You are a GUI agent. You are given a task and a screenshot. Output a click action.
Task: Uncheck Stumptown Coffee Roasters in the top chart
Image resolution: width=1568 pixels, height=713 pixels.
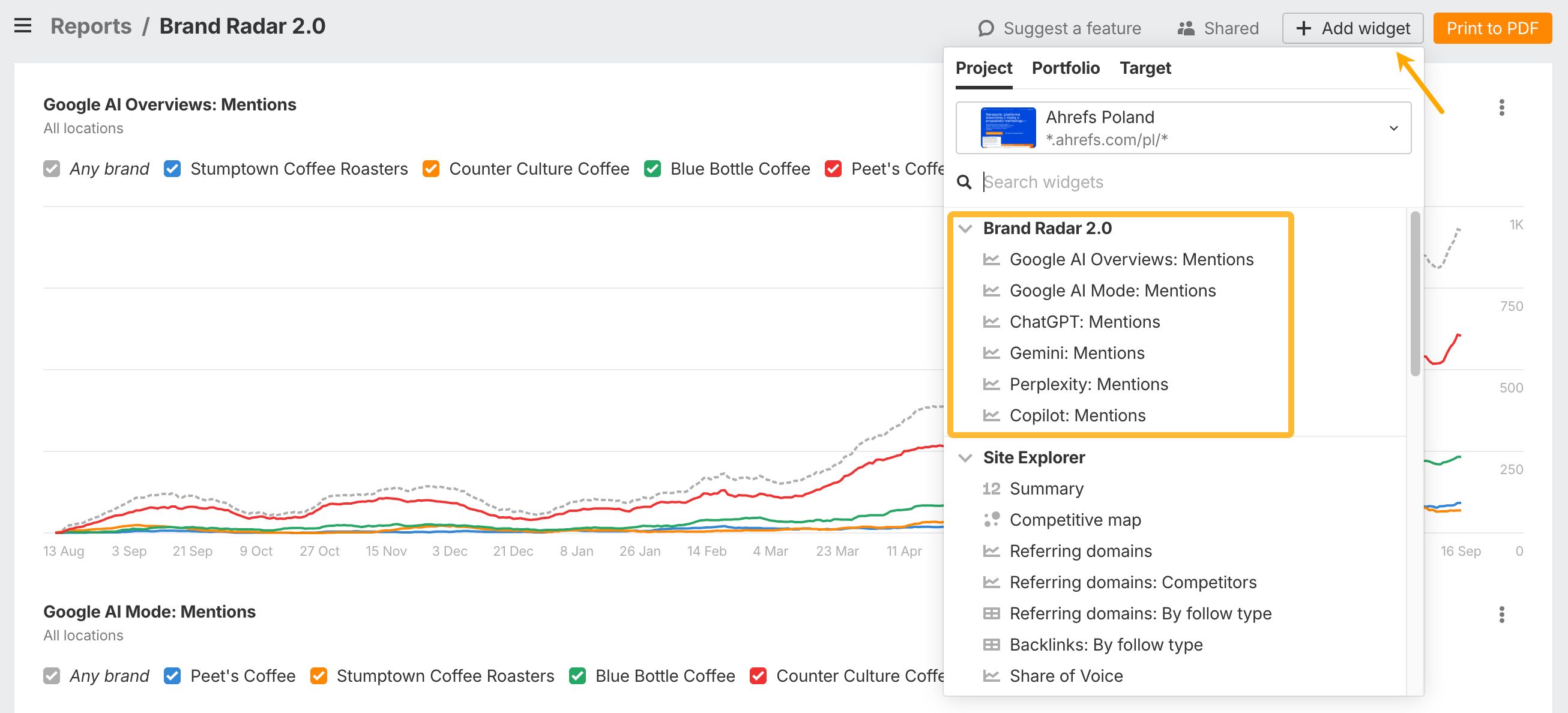[x=172, y=169]
